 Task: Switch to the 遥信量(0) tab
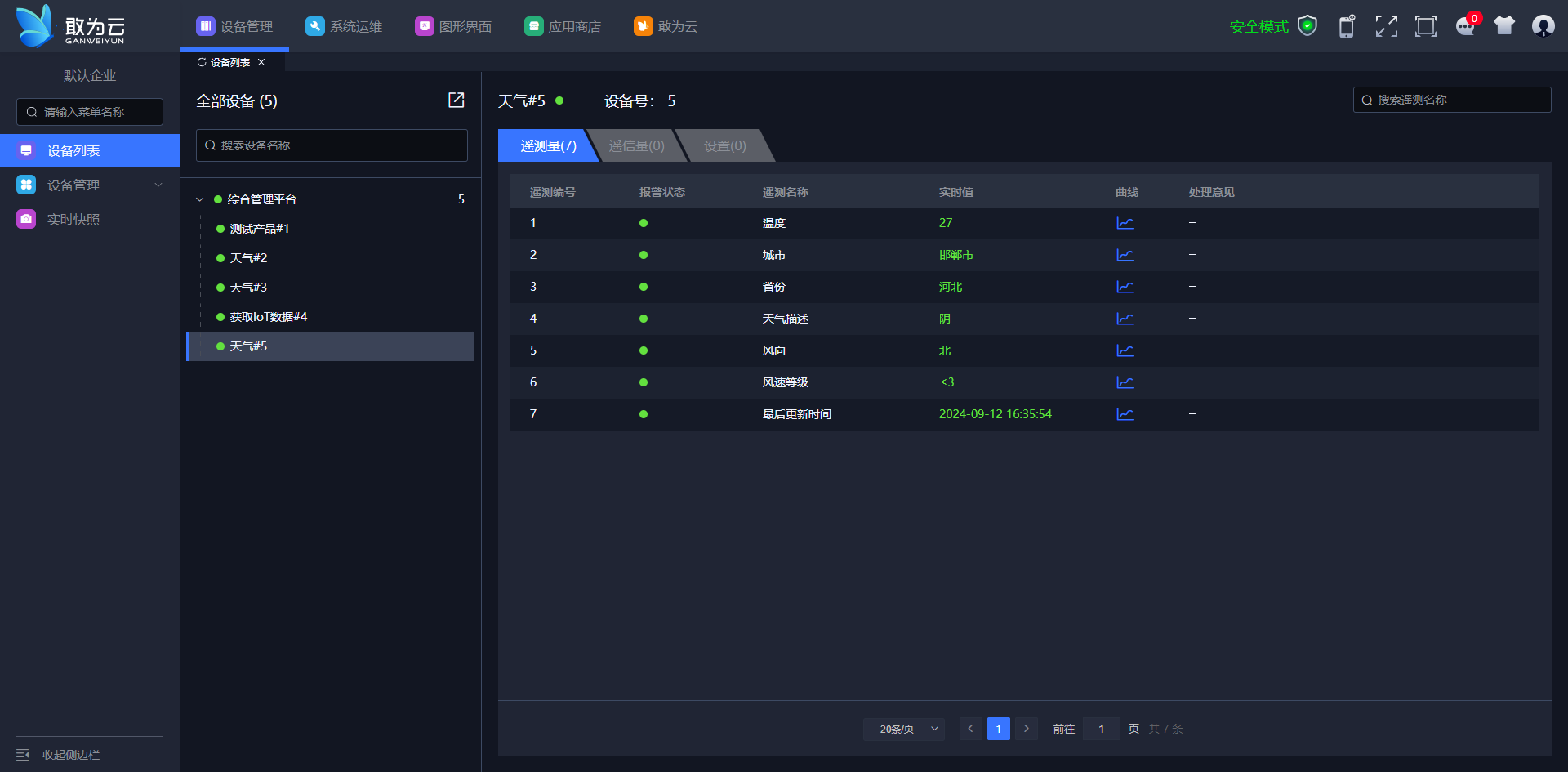click(x=637, y=145)
